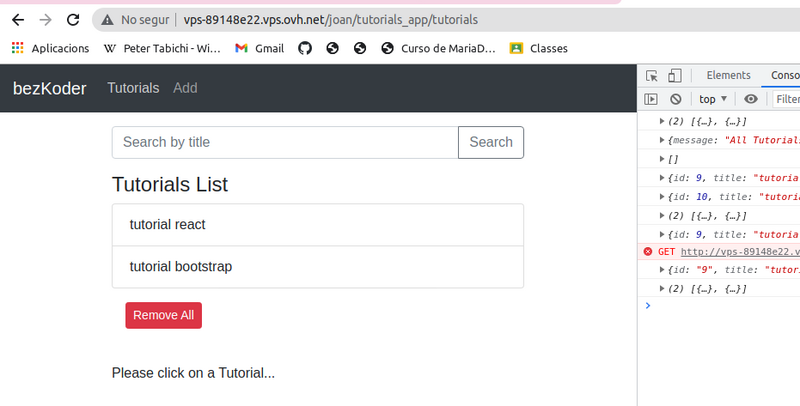
Task: Open the Add link in the navbar
Action: coord(185,88)
